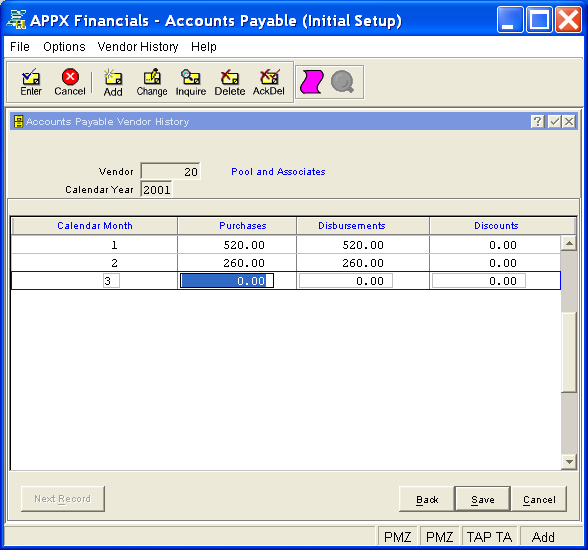Click the first PMZ status bar entry
This screenshot has height=550, width=588.
tap(398, 537)
